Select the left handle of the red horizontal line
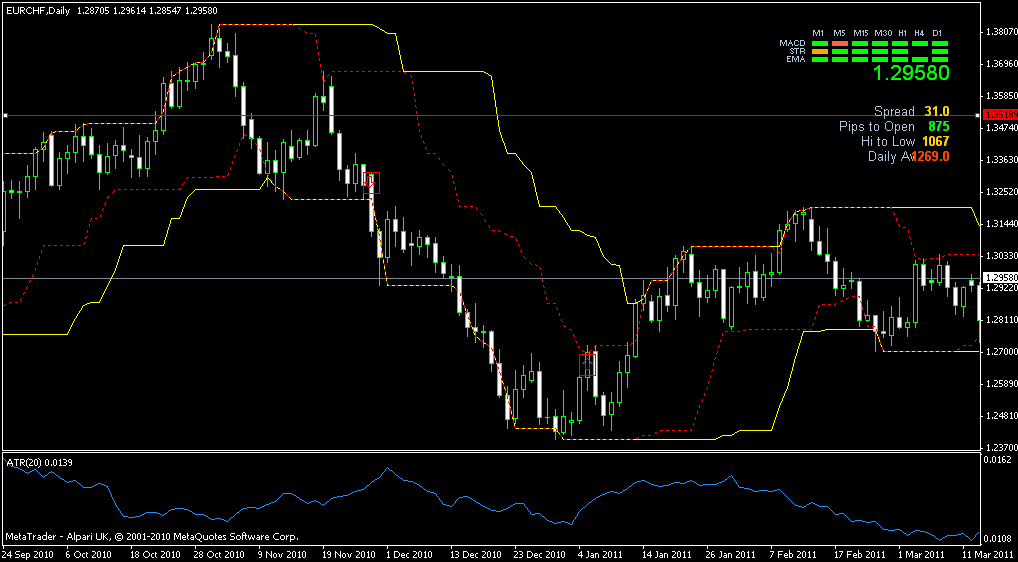This screenshot has height=562, width=1018. click(x=5, y=116)
